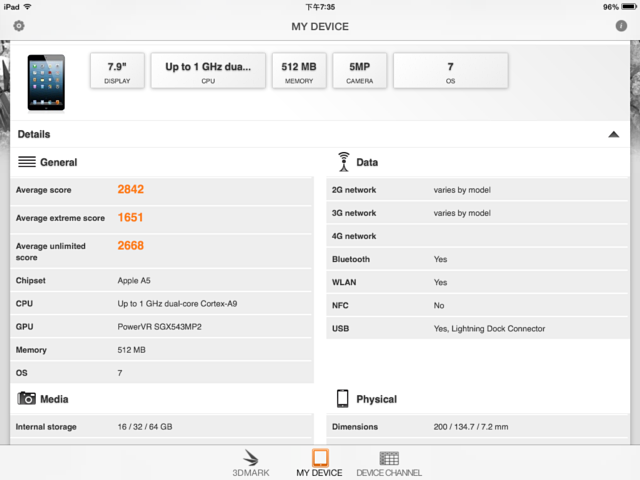This screenshot has height=480, width=640.
Task: Click the OS label in General list
Action: (22, 373)
